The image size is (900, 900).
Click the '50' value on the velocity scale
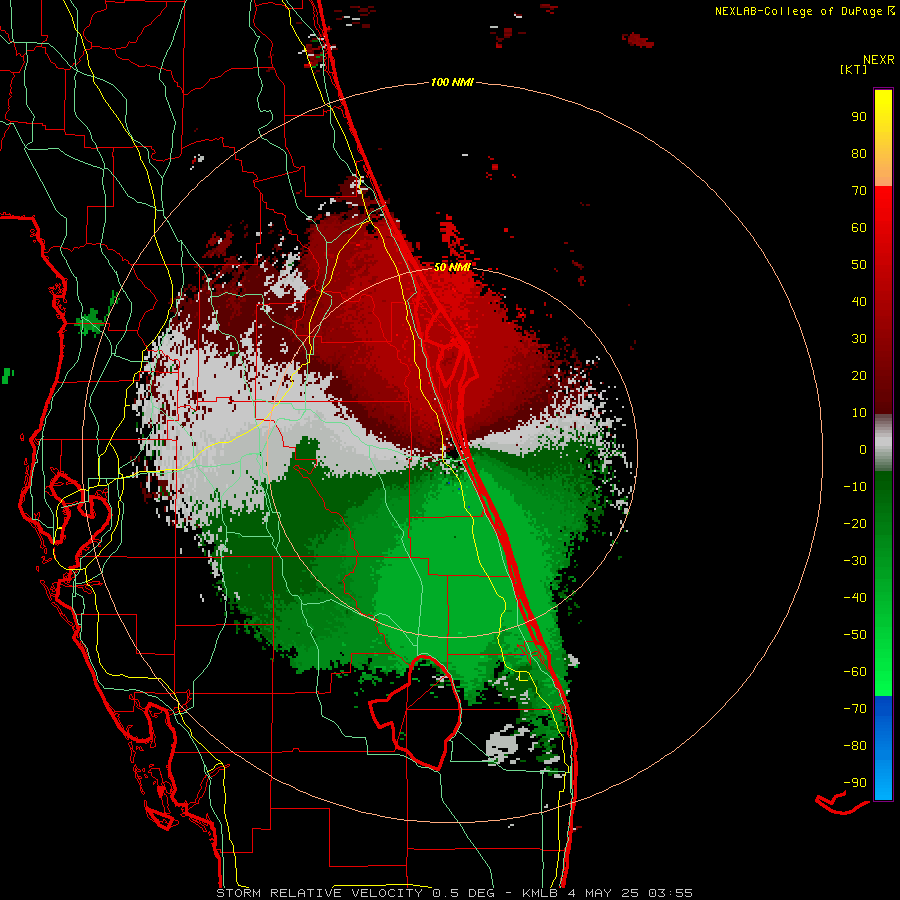click(859, 265)
